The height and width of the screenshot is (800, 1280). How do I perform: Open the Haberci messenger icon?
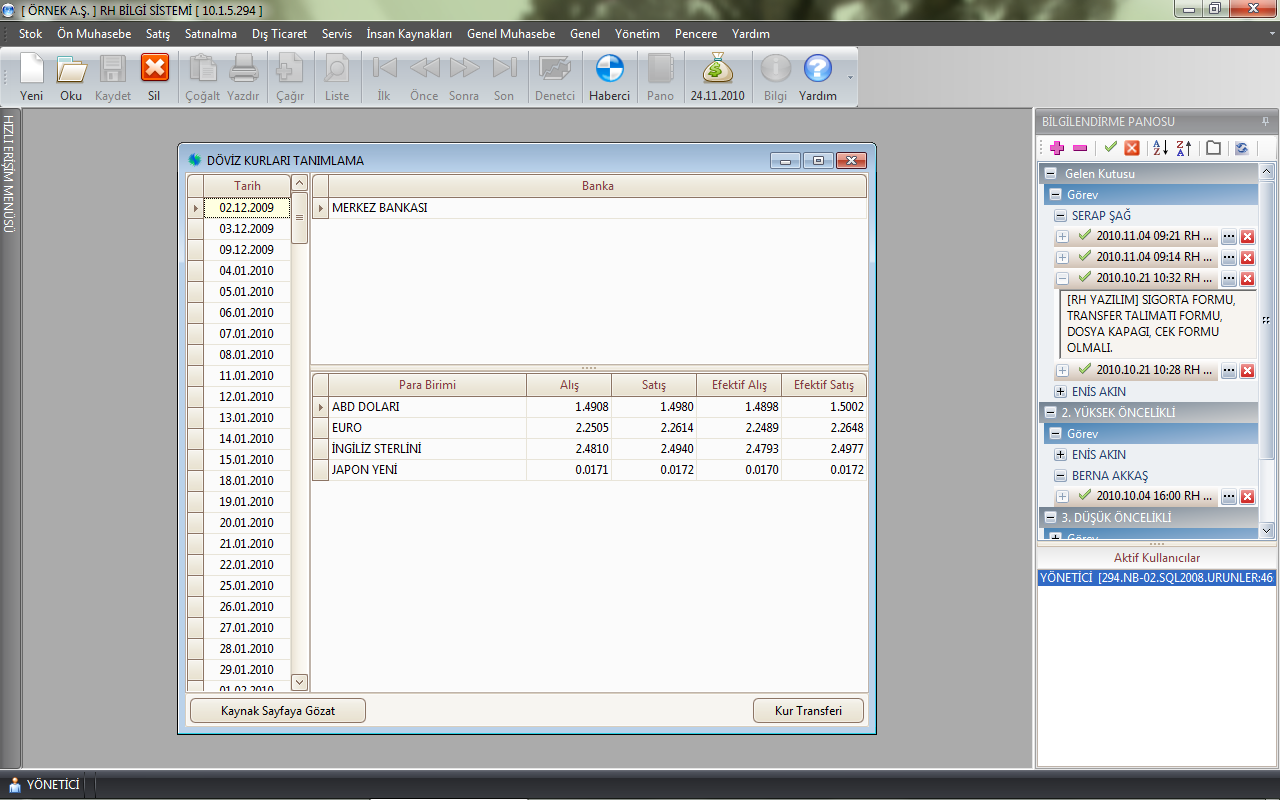pos(609,75)
